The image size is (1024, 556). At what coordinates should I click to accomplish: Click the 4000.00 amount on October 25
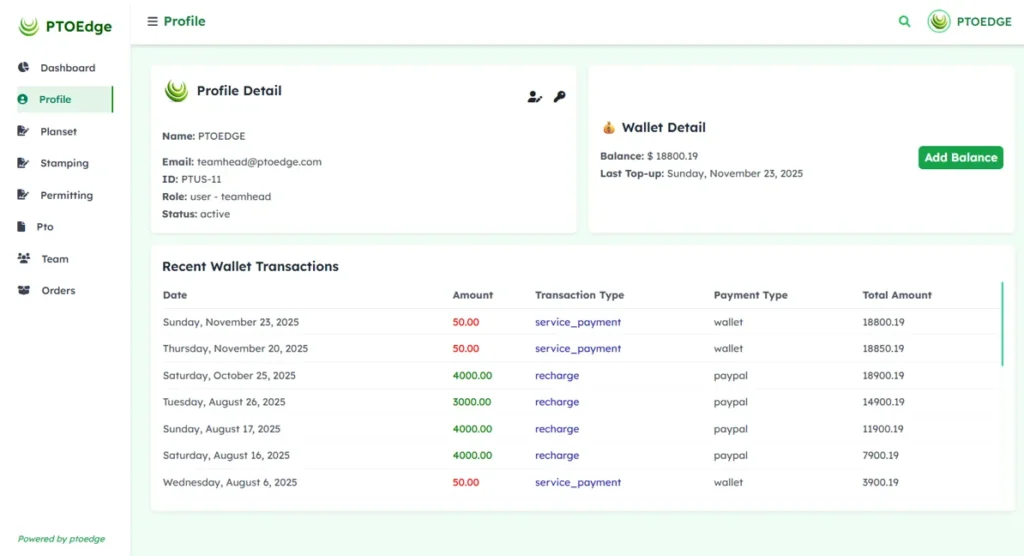pos(472,376)
